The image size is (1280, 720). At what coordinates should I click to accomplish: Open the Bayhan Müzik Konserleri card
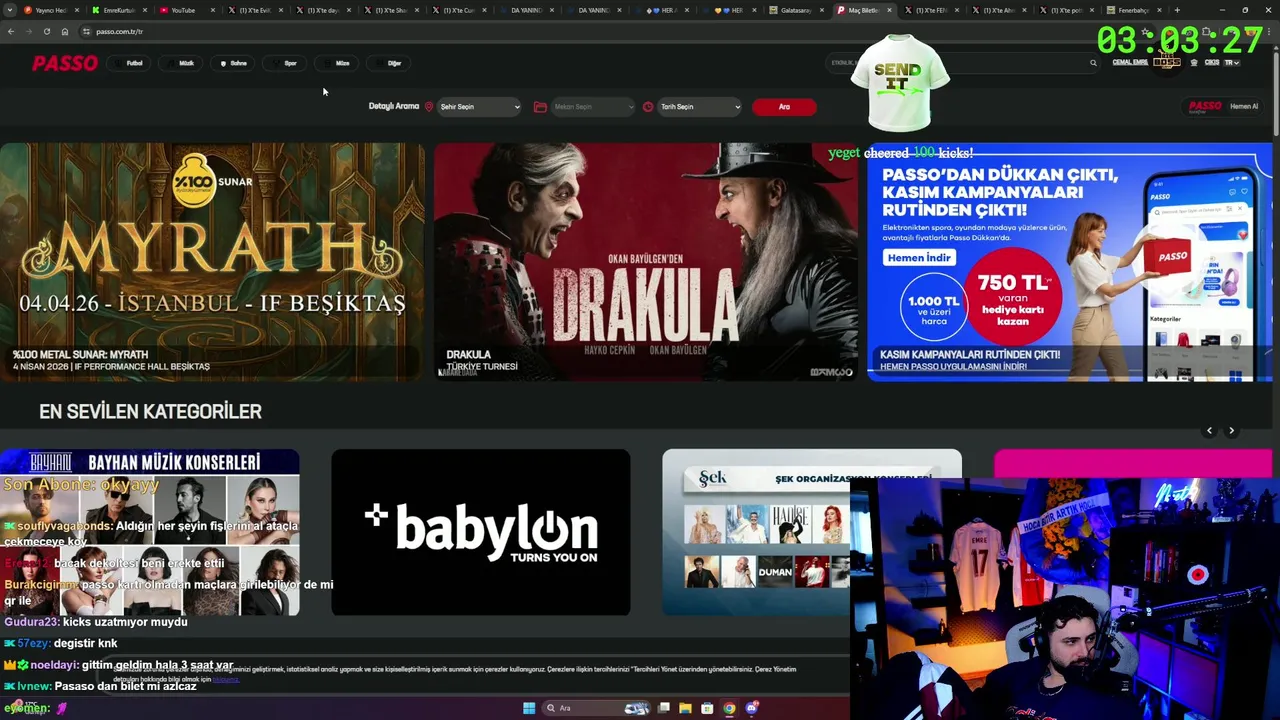[150, 532]
